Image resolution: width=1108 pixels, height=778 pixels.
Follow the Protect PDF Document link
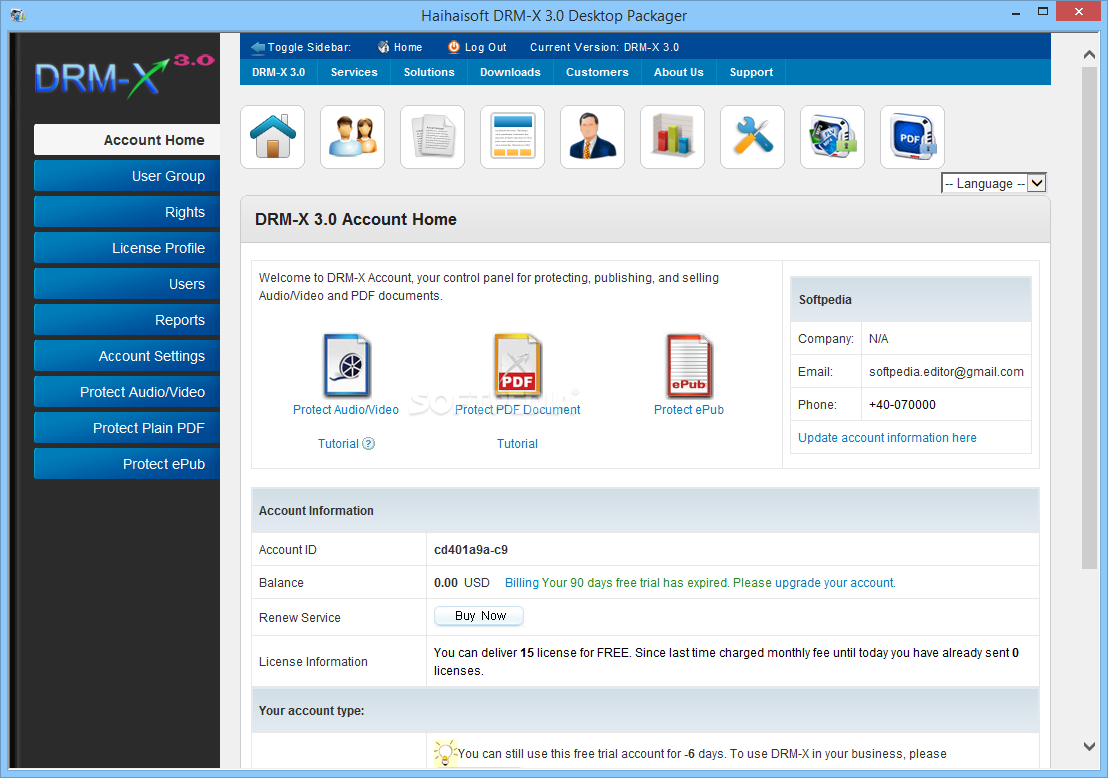pos(517,410)
